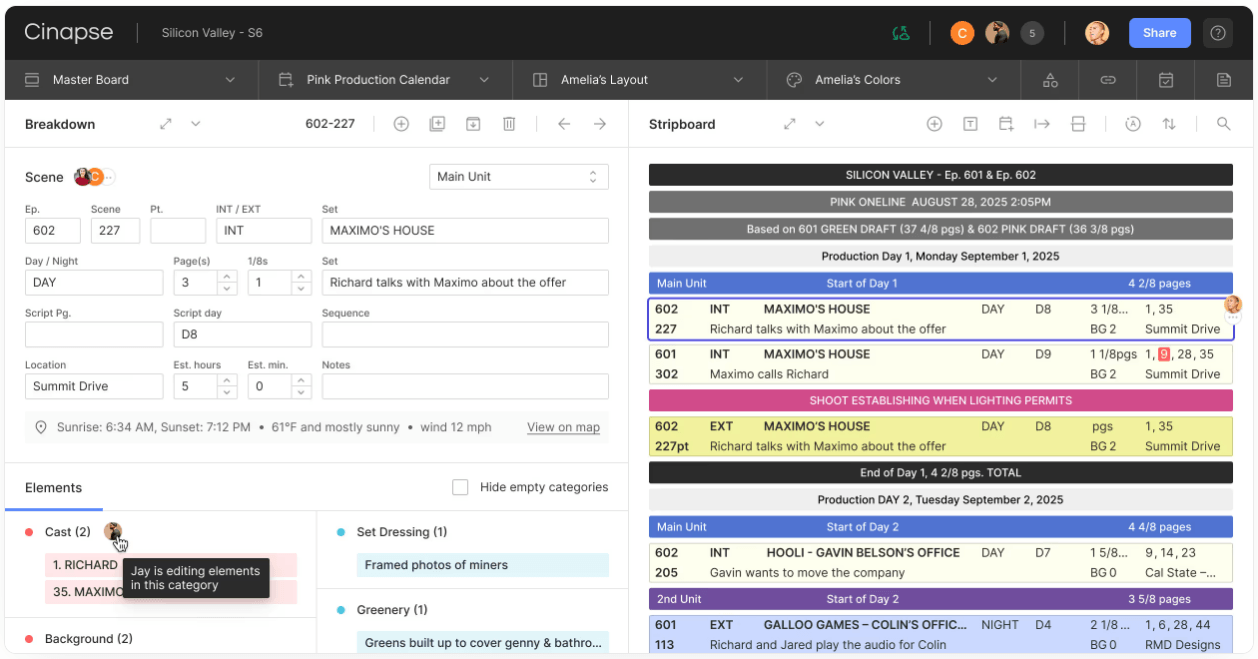Select the Framed photos of miners element

tap(482, 565)
